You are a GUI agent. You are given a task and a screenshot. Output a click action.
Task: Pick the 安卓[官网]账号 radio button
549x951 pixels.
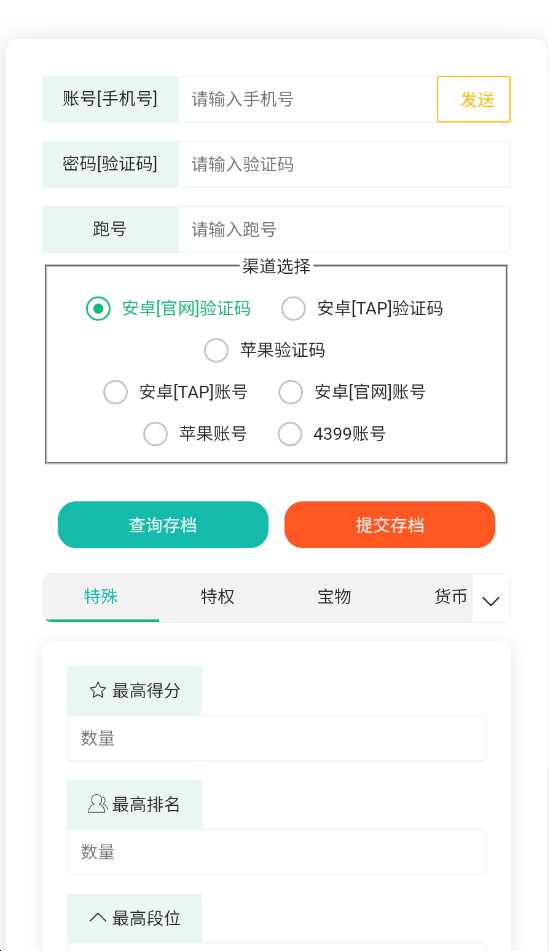(291, 392)
